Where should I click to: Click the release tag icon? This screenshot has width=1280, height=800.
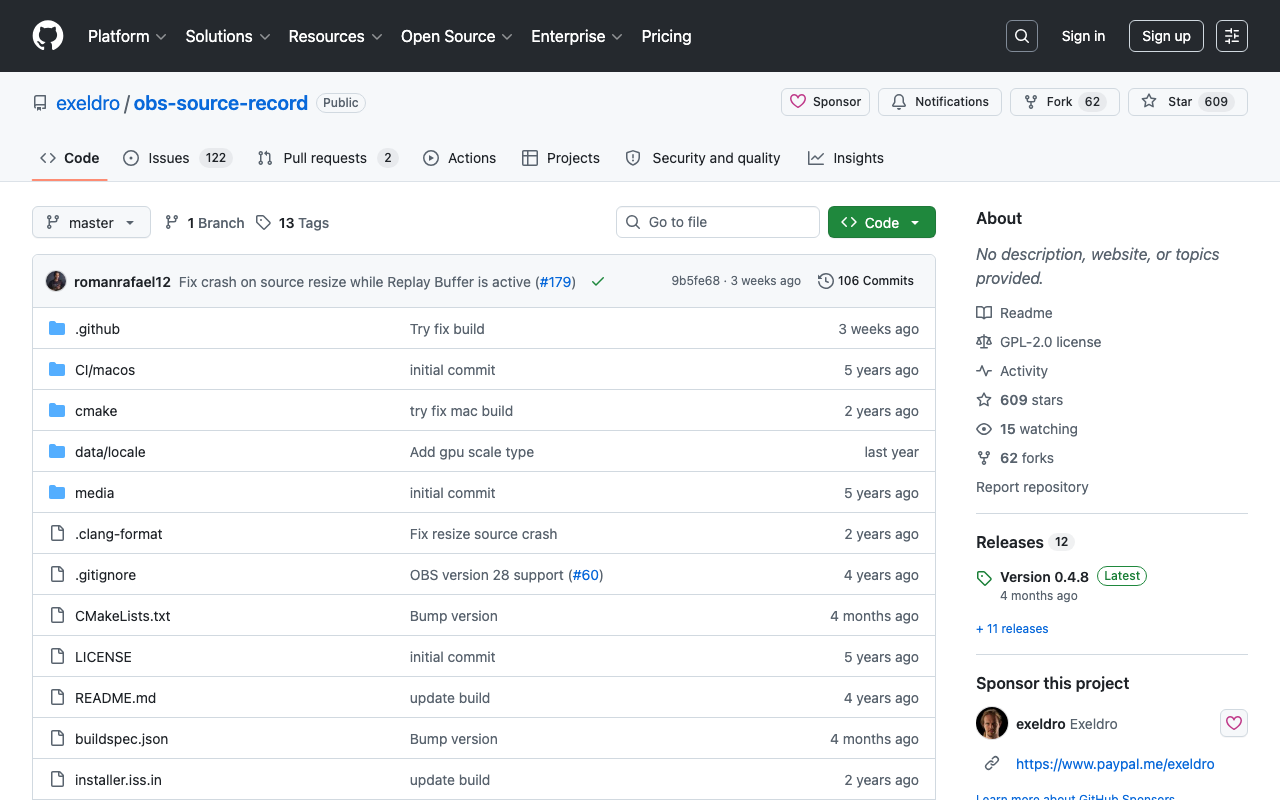pos(984,578)
